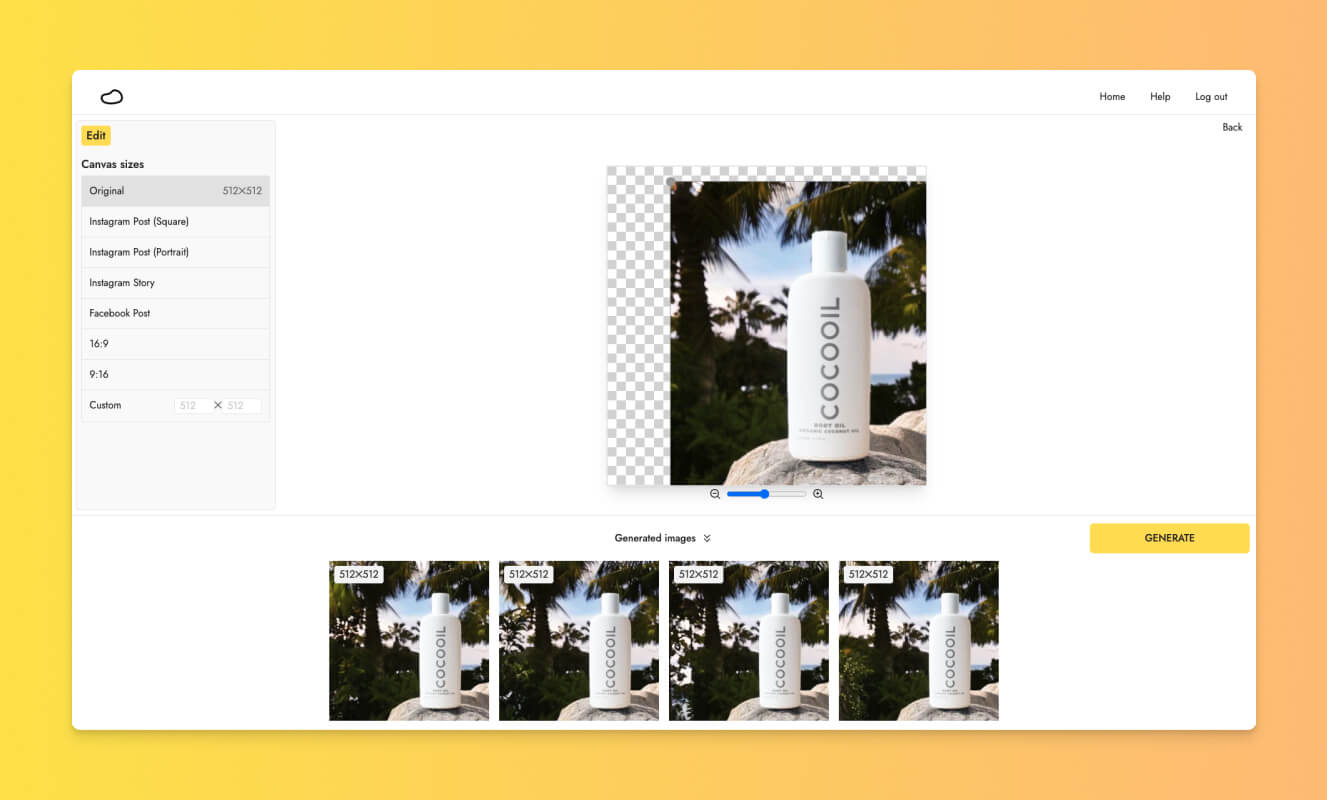
Task: Select the 9:16 canvas size
Action: tap(176, 374)
